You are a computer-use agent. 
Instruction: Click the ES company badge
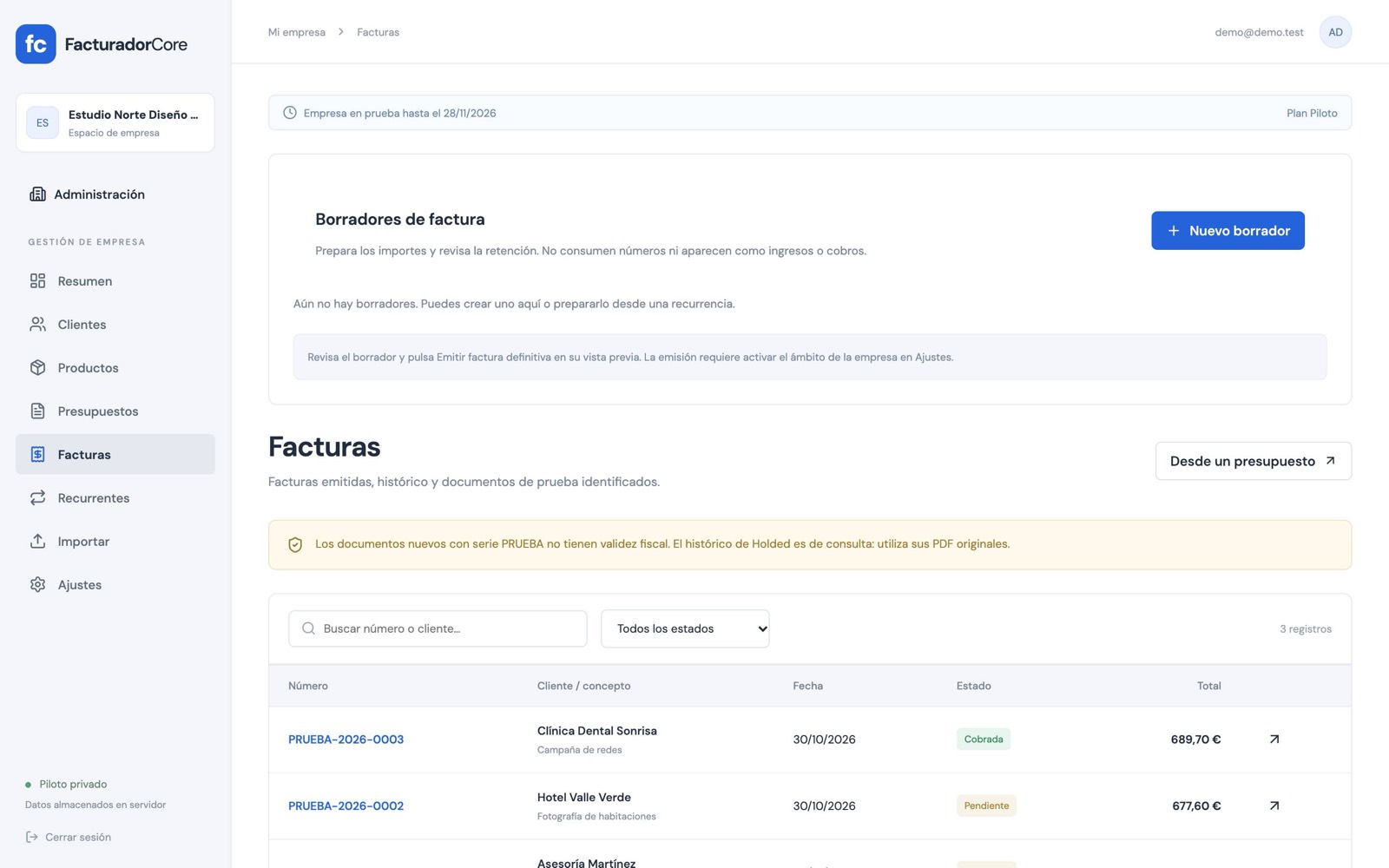coord(43,122)
